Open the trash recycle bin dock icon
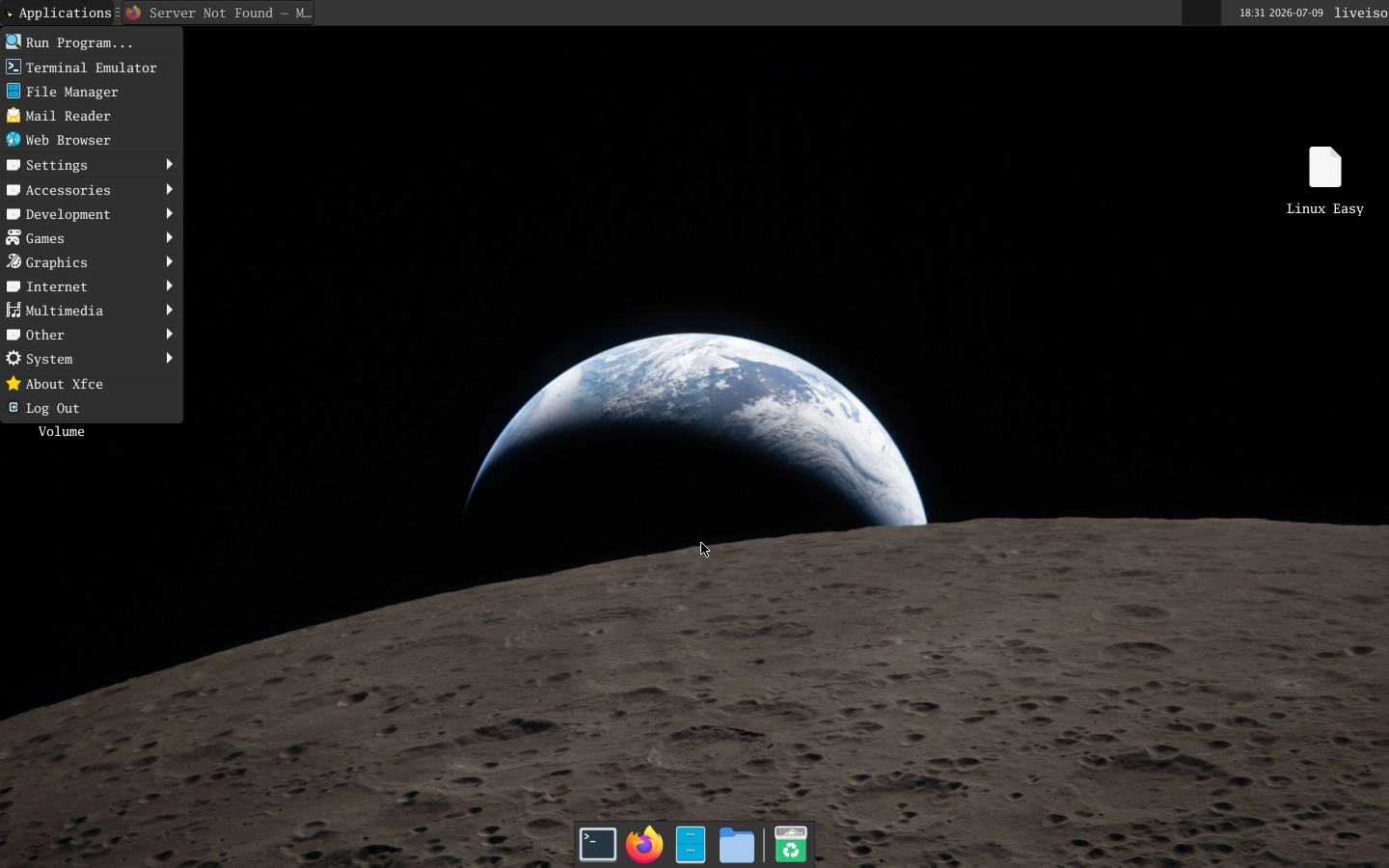 pos(791,845)
